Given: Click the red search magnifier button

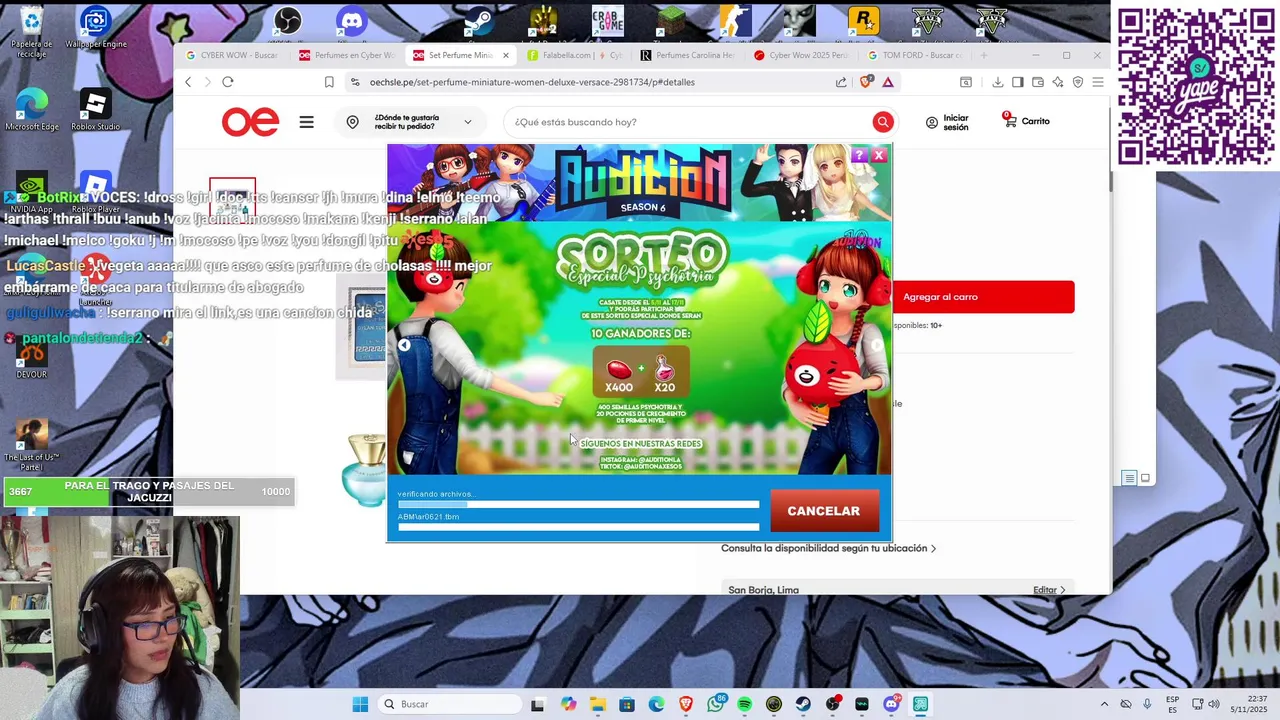Looking at the screenshot, I should coord(883,122).
